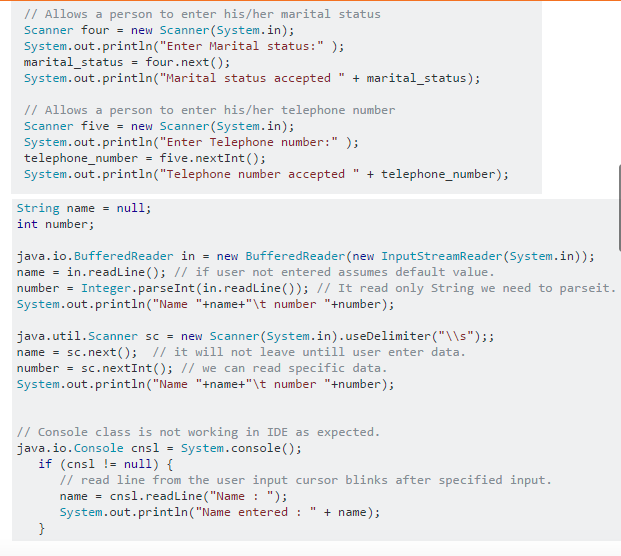Click the BufferedReader declaration line
Image resolution: width=621 pixels, height=556 pixels.
click(x=306, y=256)
